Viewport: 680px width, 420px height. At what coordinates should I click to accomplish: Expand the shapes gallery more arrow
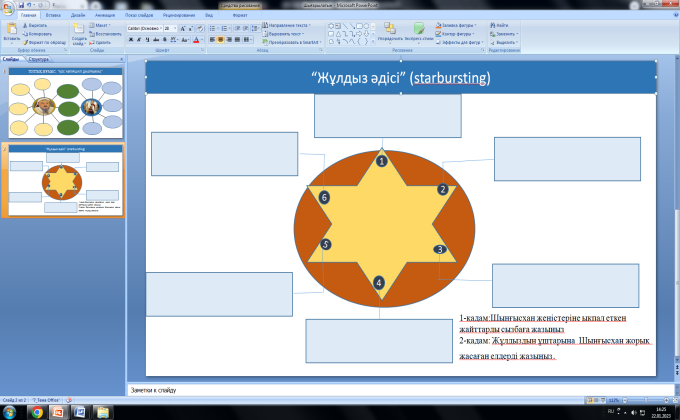pos(373,42)
